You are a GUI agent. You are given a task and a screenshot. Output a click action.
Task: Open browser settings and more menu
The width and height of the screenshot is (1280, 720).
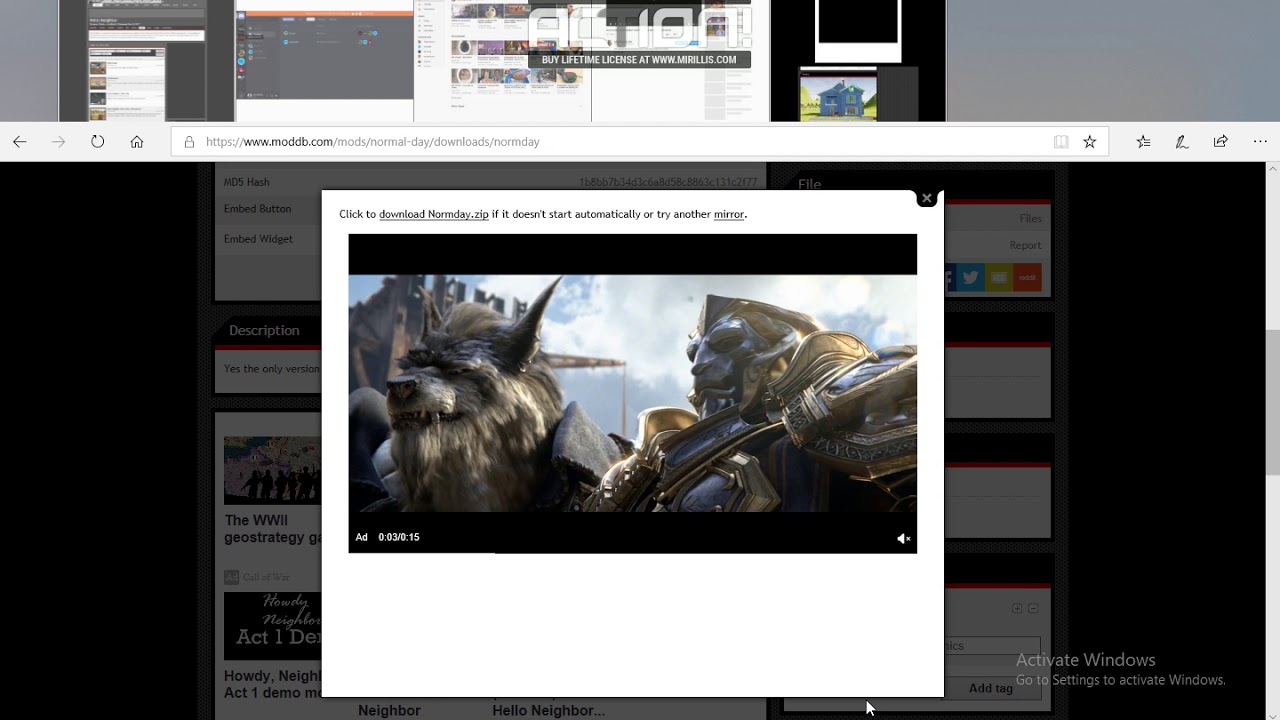(1262, 142)
